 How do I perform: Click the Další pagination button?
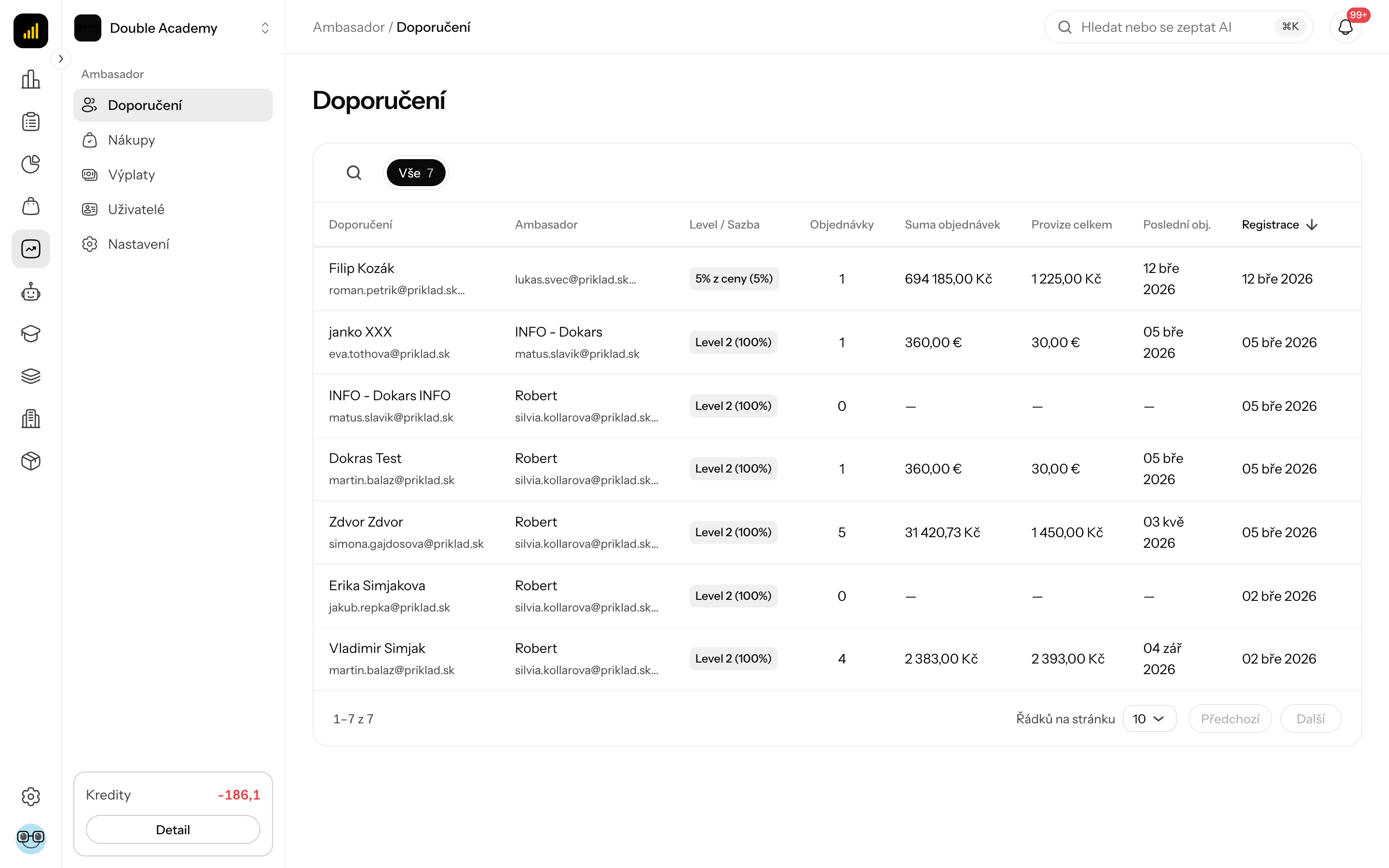1310,719
